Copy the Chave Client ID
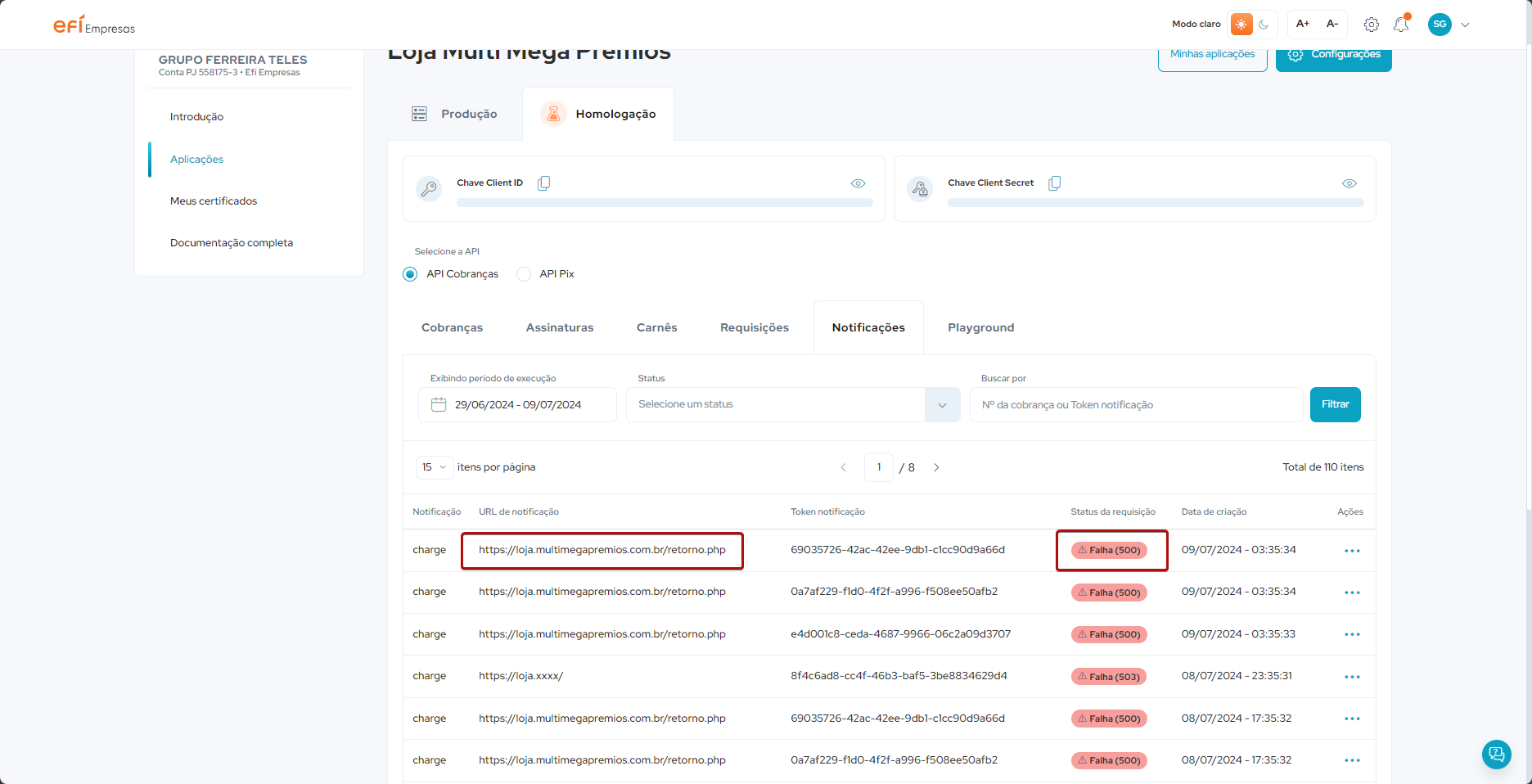This screenshot has width=1532, height=784. coord(543,183)
